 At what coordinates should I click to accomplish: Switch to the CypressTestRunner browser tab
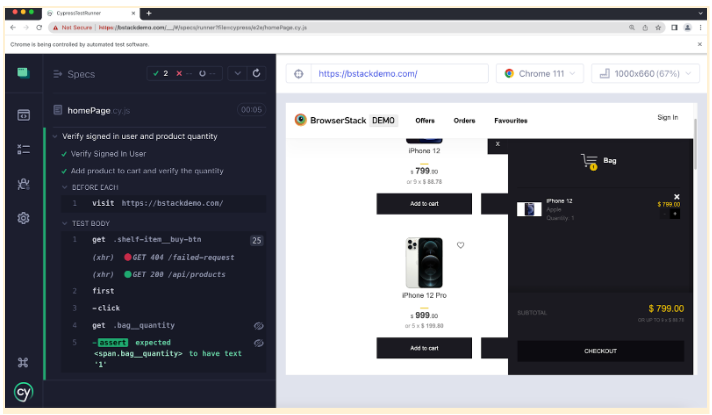91,13
